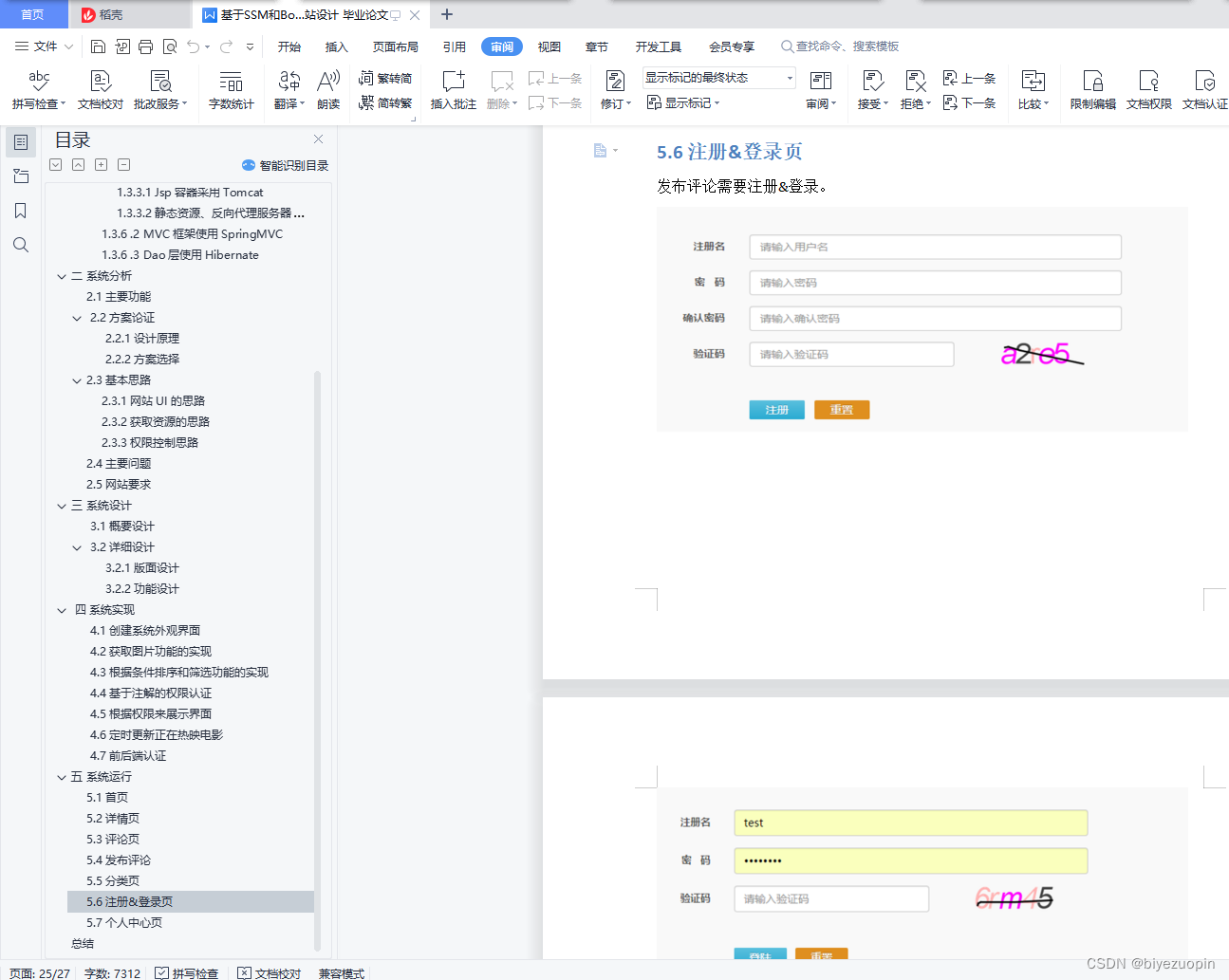Screen dimensions: 1229x980
Task: Open the 比较 compare documents tool
Action: tap(1033, 90)
